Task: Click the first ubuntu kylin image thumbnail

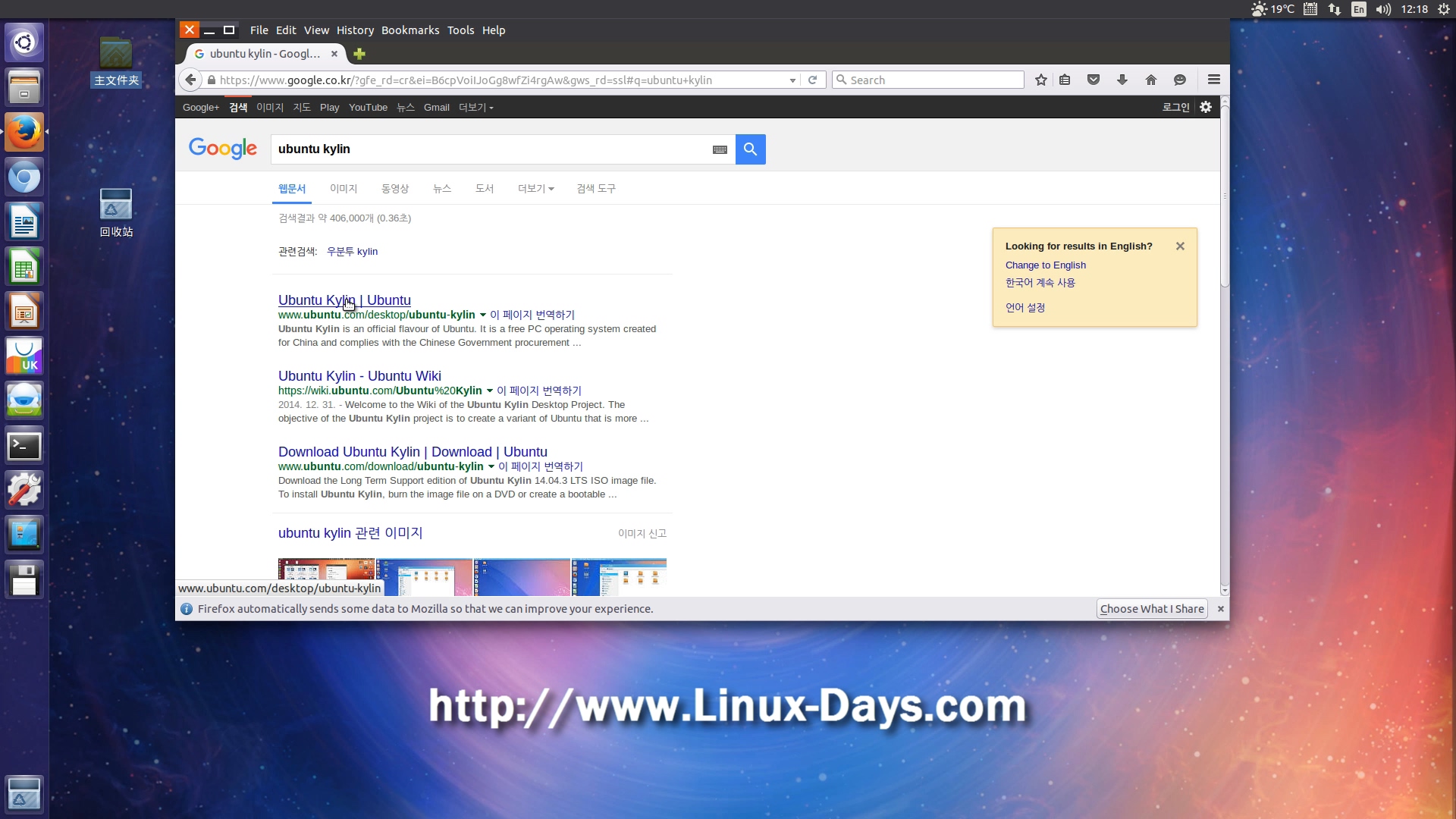Action: tap(326, 577)
